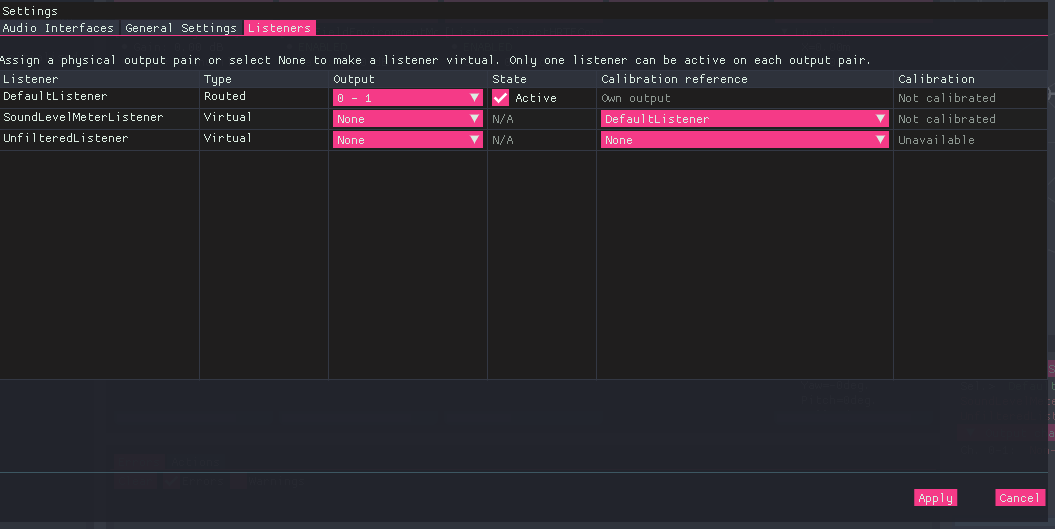Click Not calibrated status for DefaultListener

click(947, 98)
